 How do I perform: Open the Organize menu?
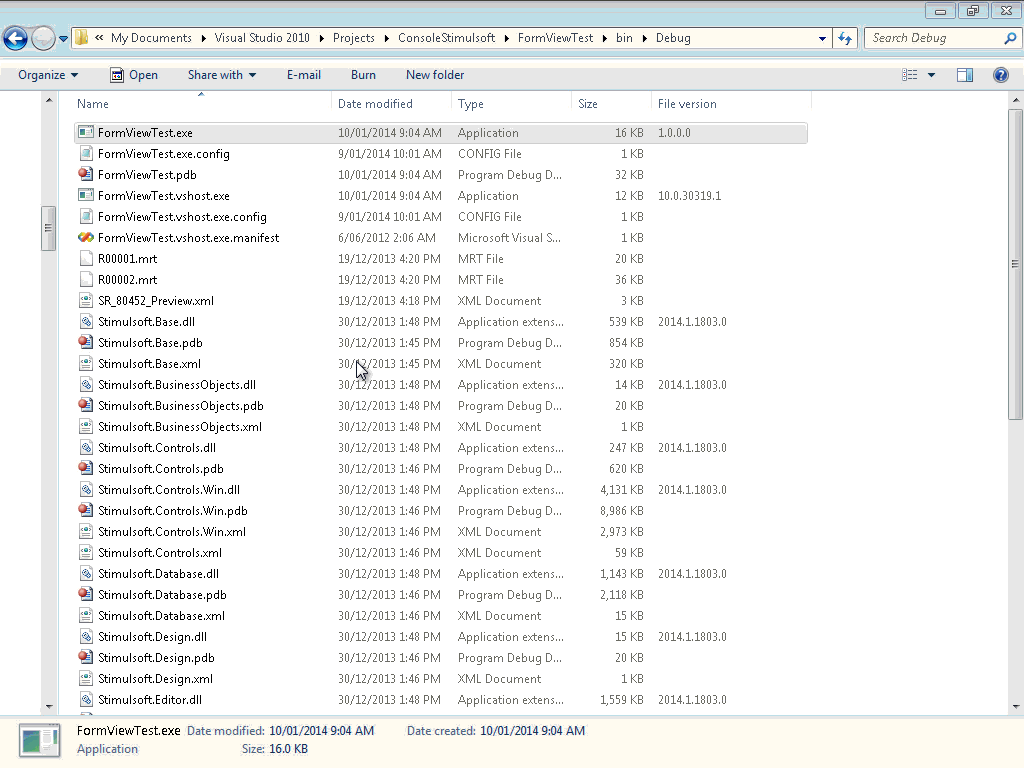pos(48,75)
